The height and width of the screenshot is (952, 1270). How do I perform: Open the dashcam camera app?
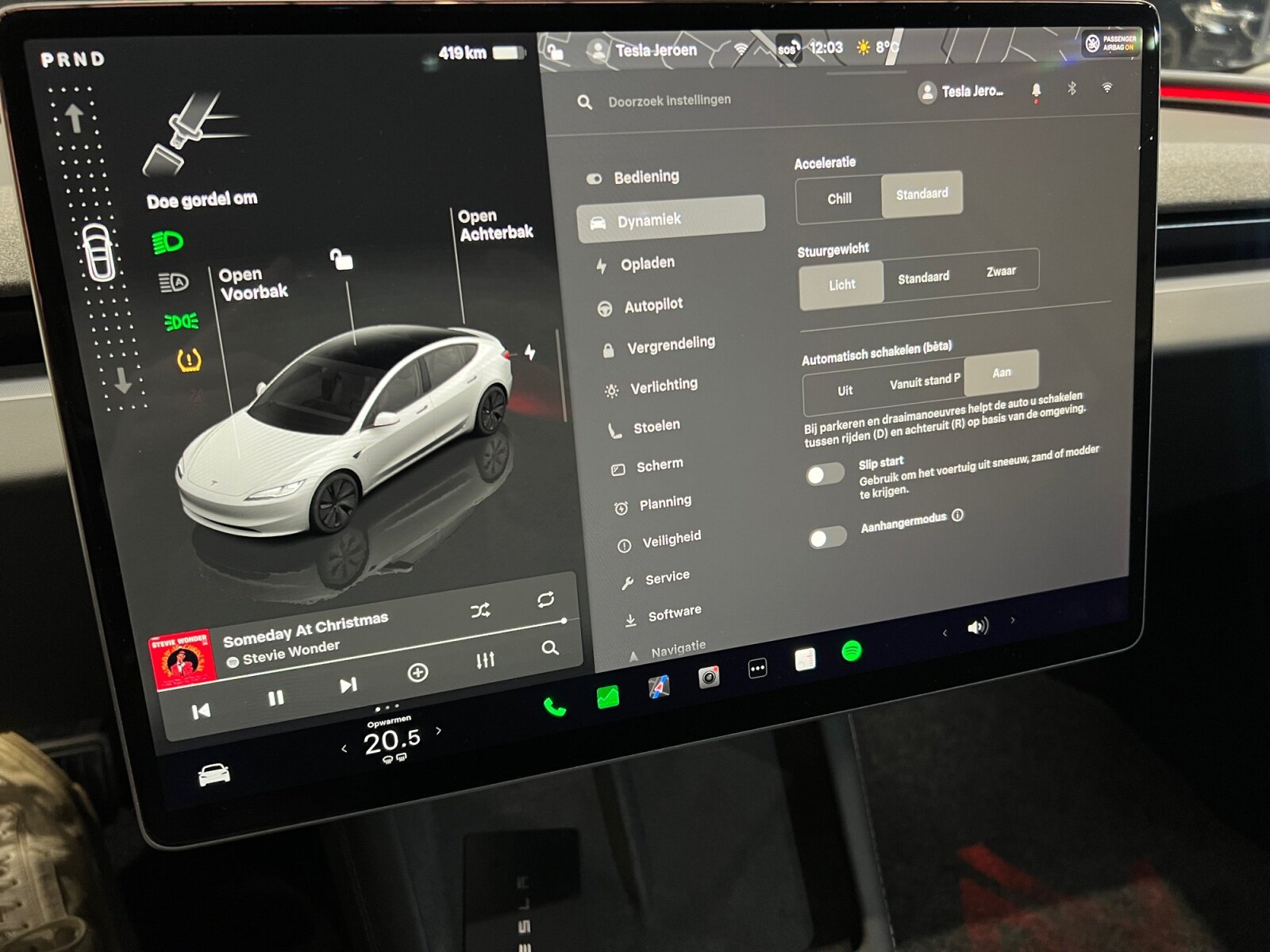click(708, 677)
